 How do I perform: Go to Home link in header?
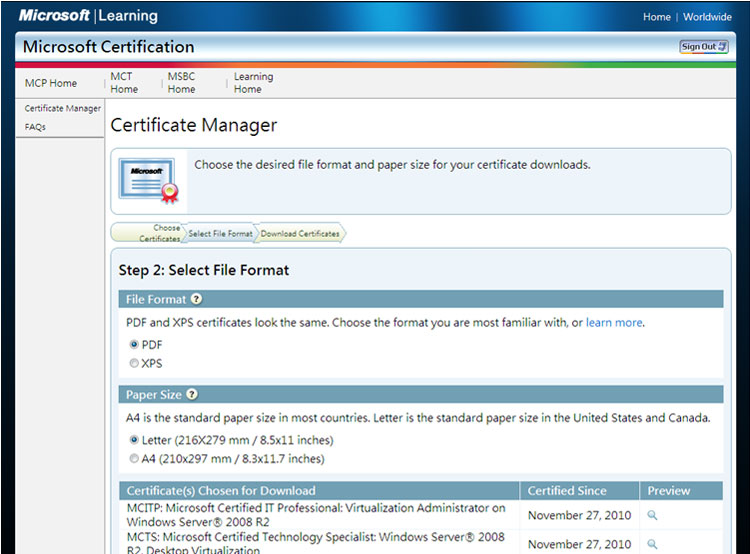click(x=657, y=17)
